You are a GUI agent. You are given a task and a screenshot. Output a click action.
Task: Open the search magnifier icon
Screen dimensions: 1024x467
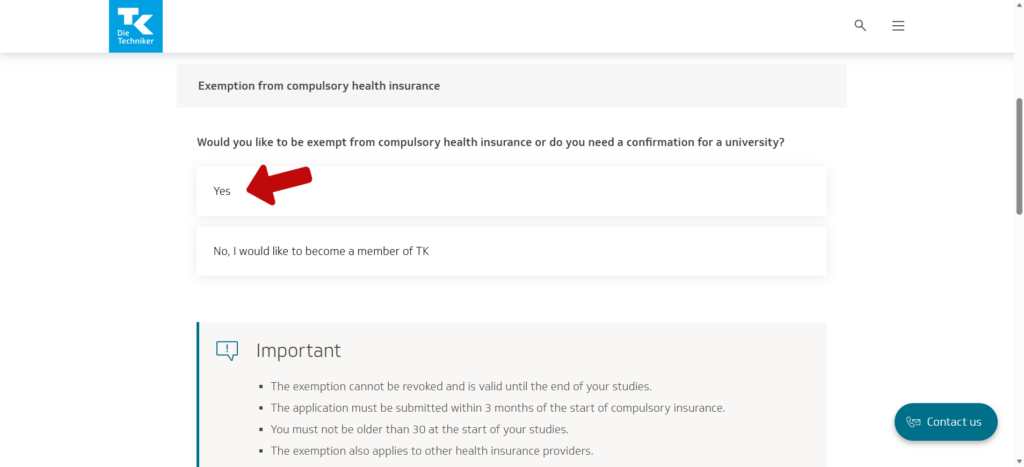(x=860, y=26)
